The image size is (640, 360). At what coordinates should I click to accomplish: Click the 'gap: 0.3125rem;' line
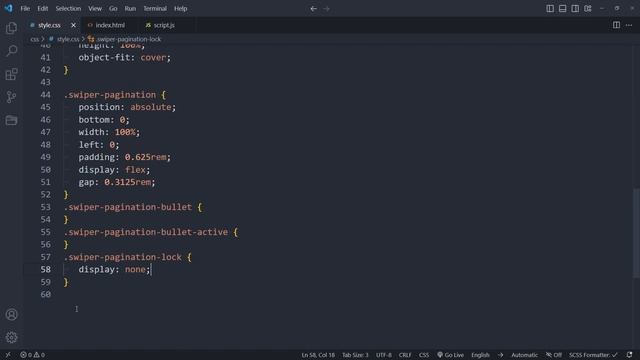click(x=117, y=182)
